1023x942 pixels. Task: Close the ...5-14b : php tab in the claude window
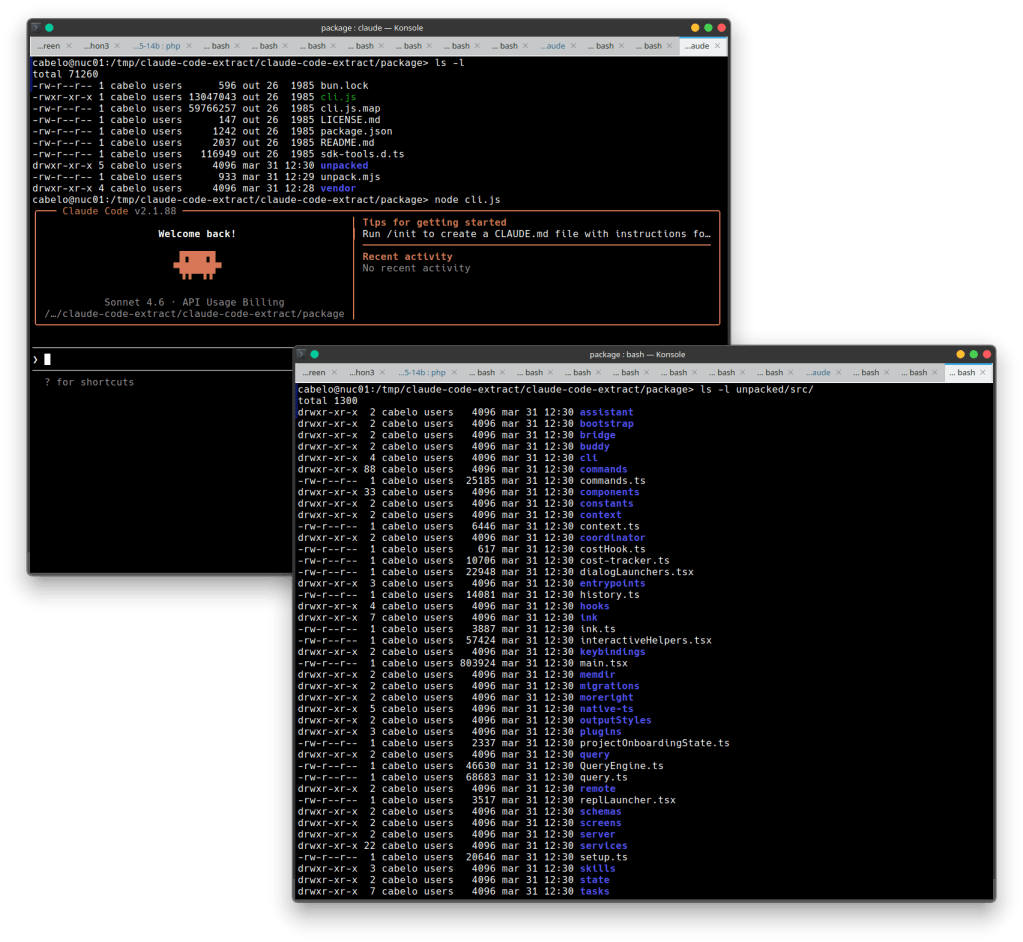(190, 46)
